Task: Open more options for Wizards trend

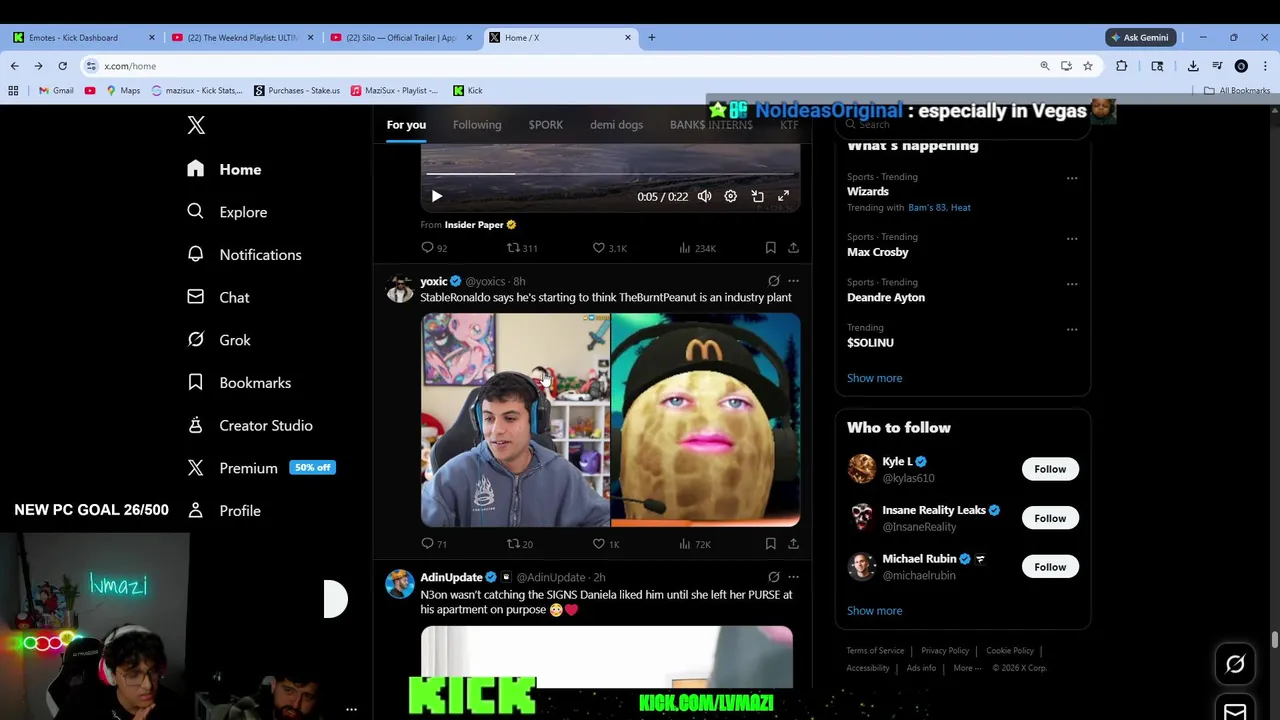Action: [1072, 178]
